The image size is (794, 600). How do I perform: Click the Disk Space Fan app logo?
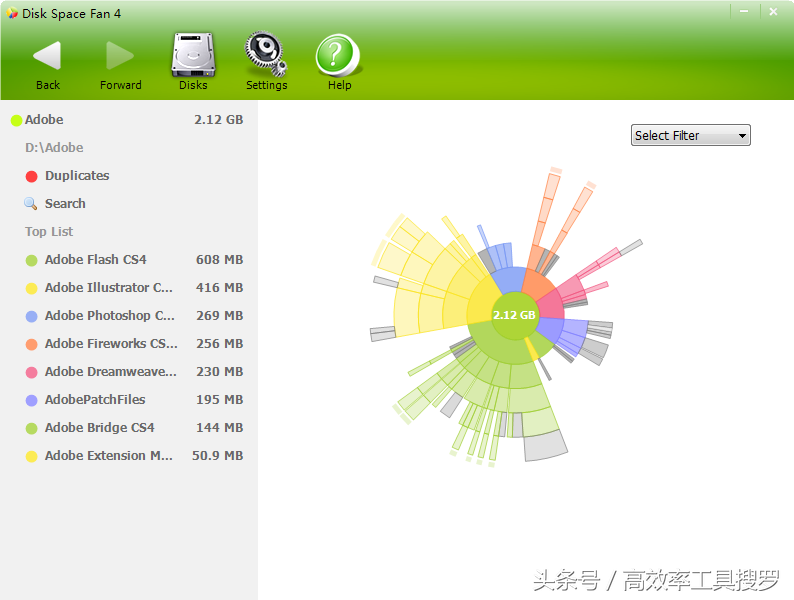pyautogui.click(x=12, y=13)
